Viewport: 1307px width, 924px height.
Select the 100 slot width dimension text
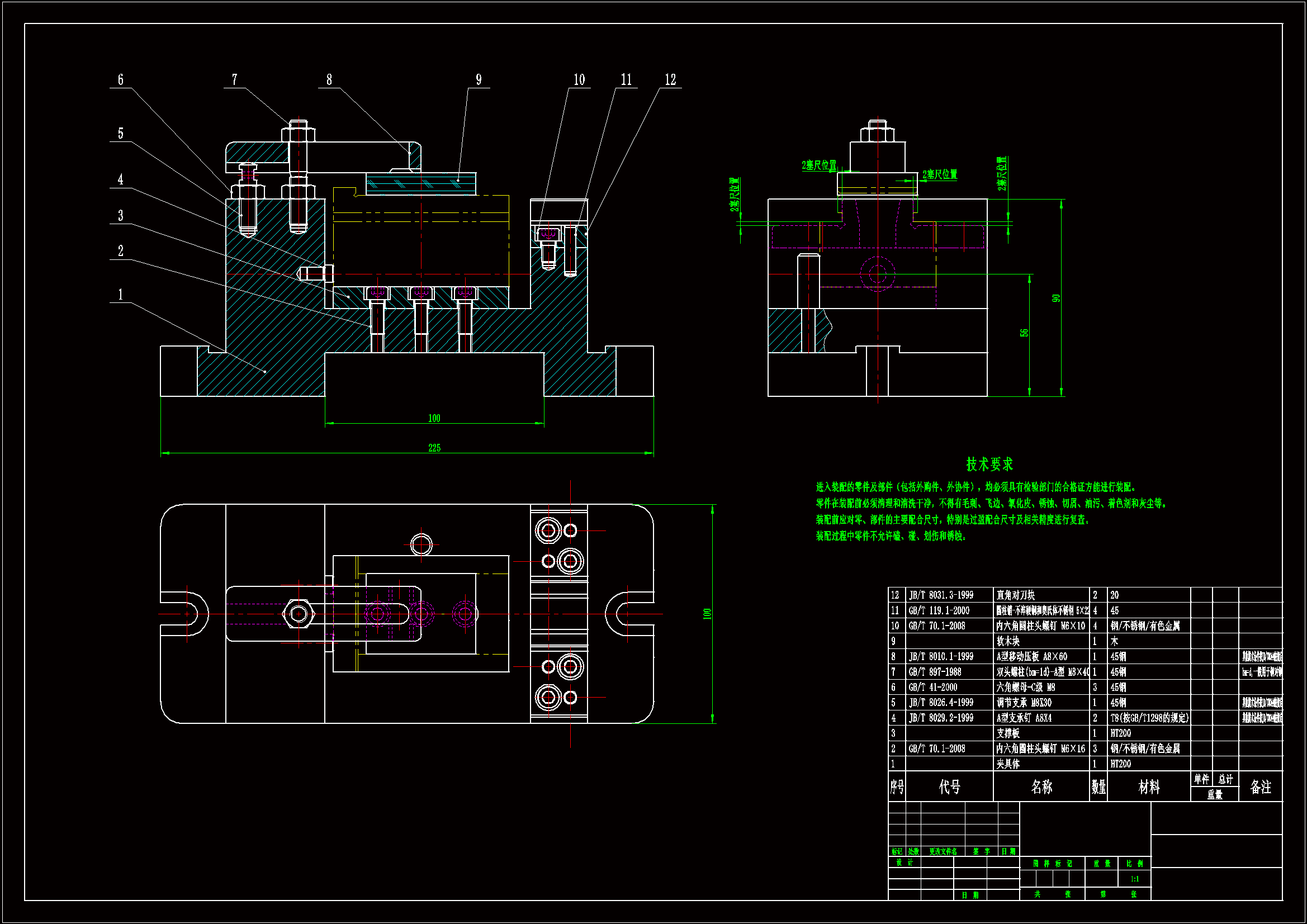pyautogui.click(x=434, y=419)
